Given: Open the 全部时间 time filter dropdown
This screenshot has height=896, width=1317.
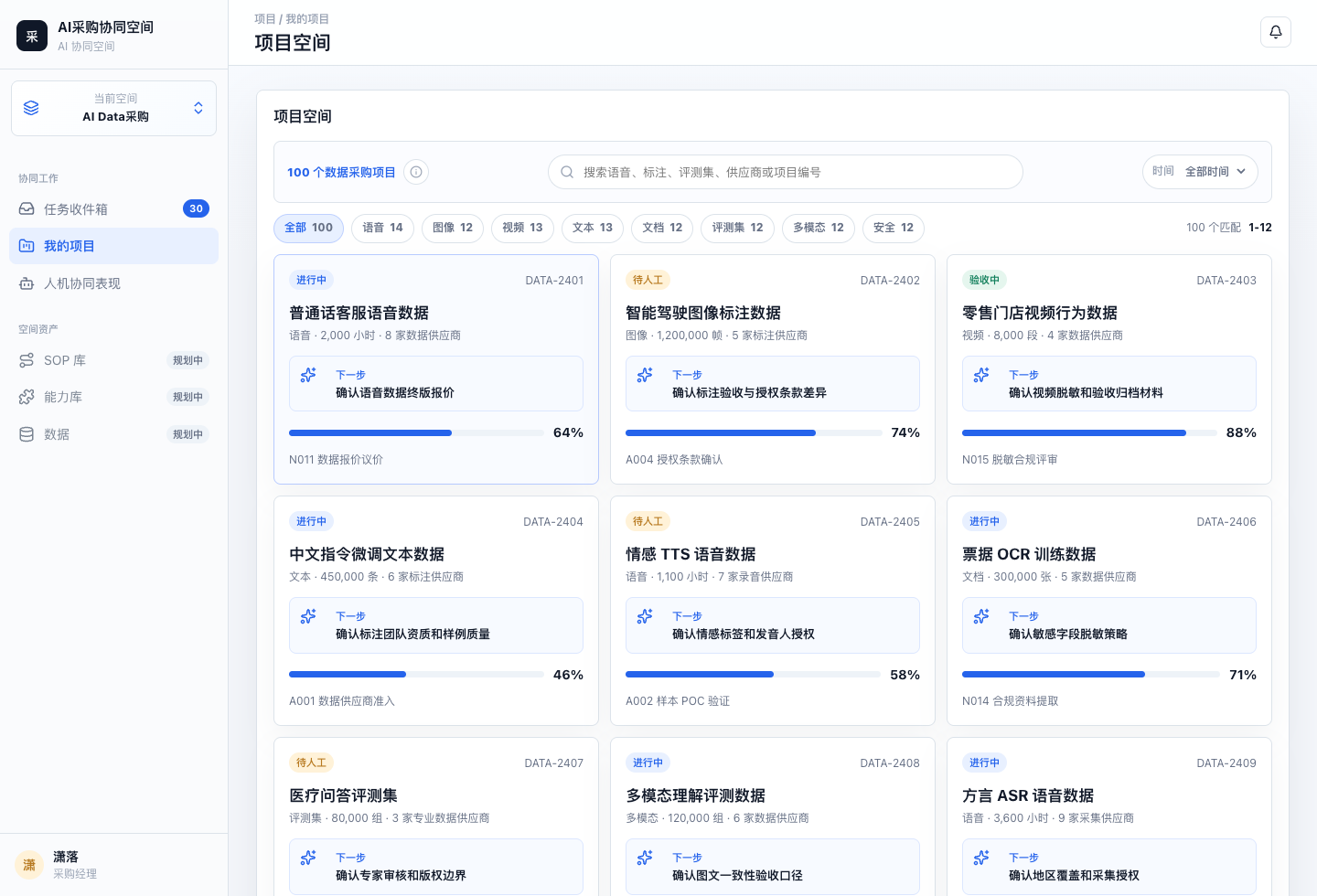Looking at the screenshot, I should 1200,172.
